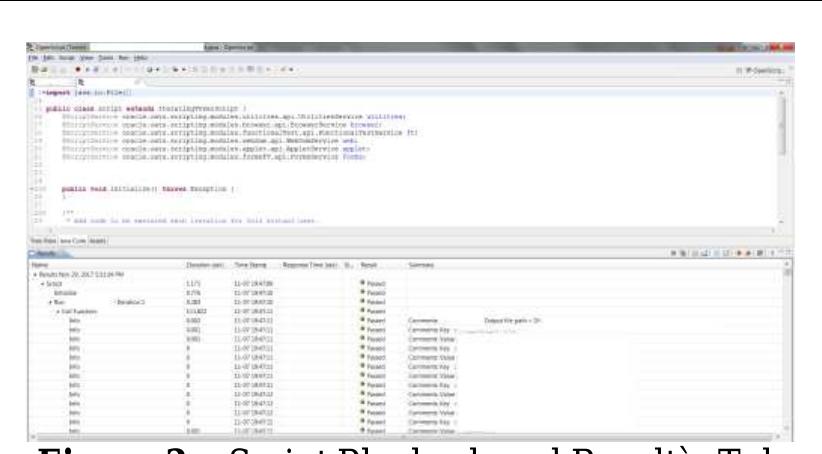Click the Response Time (sec) column header
The height and width of the screenshot is (454, 822).
click(x=310, y=265)
